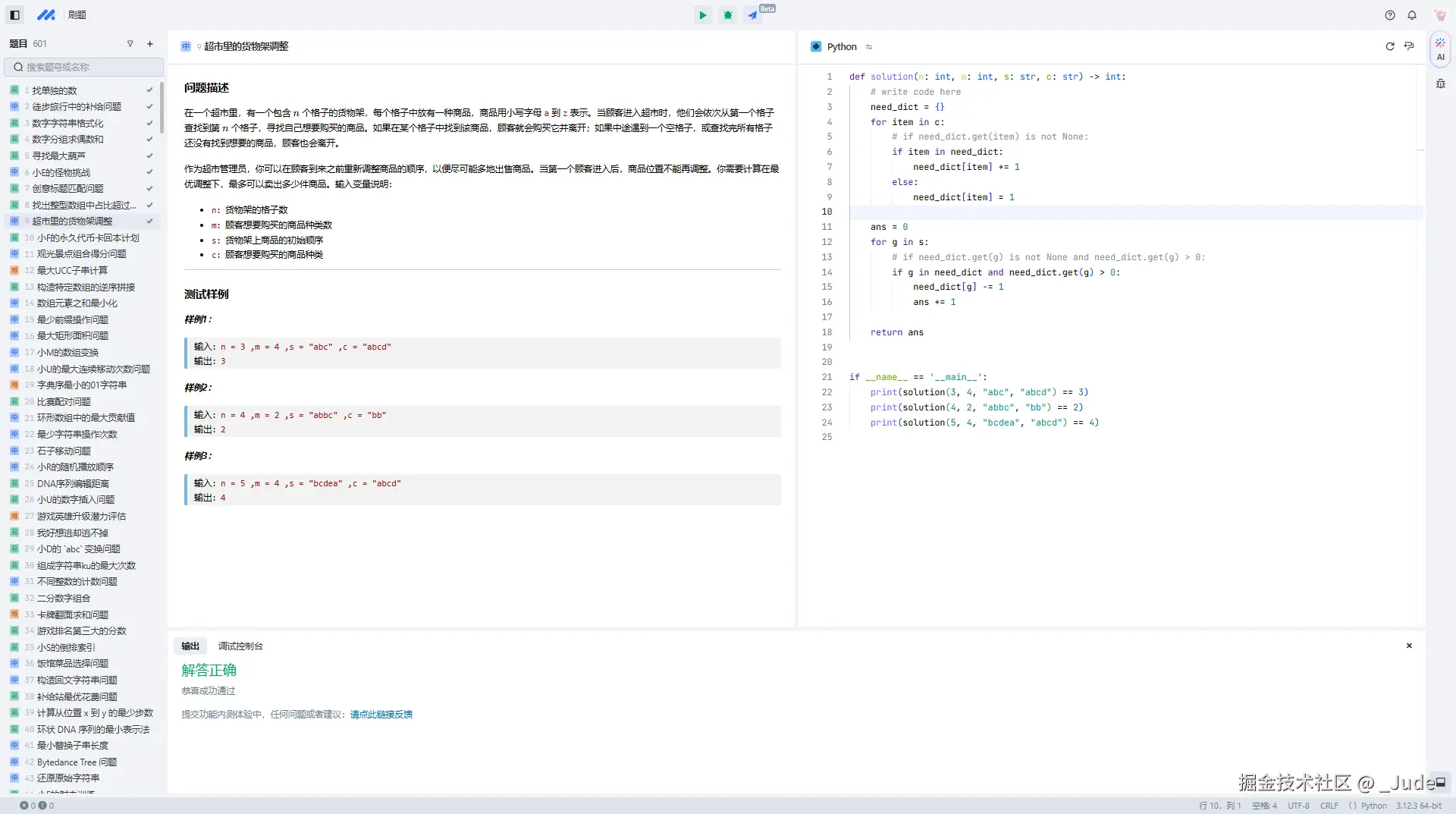Open the 请点此链接反馈 feedback link
Image resolution: width=1456 pixels, height=814 pixels.
(381, 715)
